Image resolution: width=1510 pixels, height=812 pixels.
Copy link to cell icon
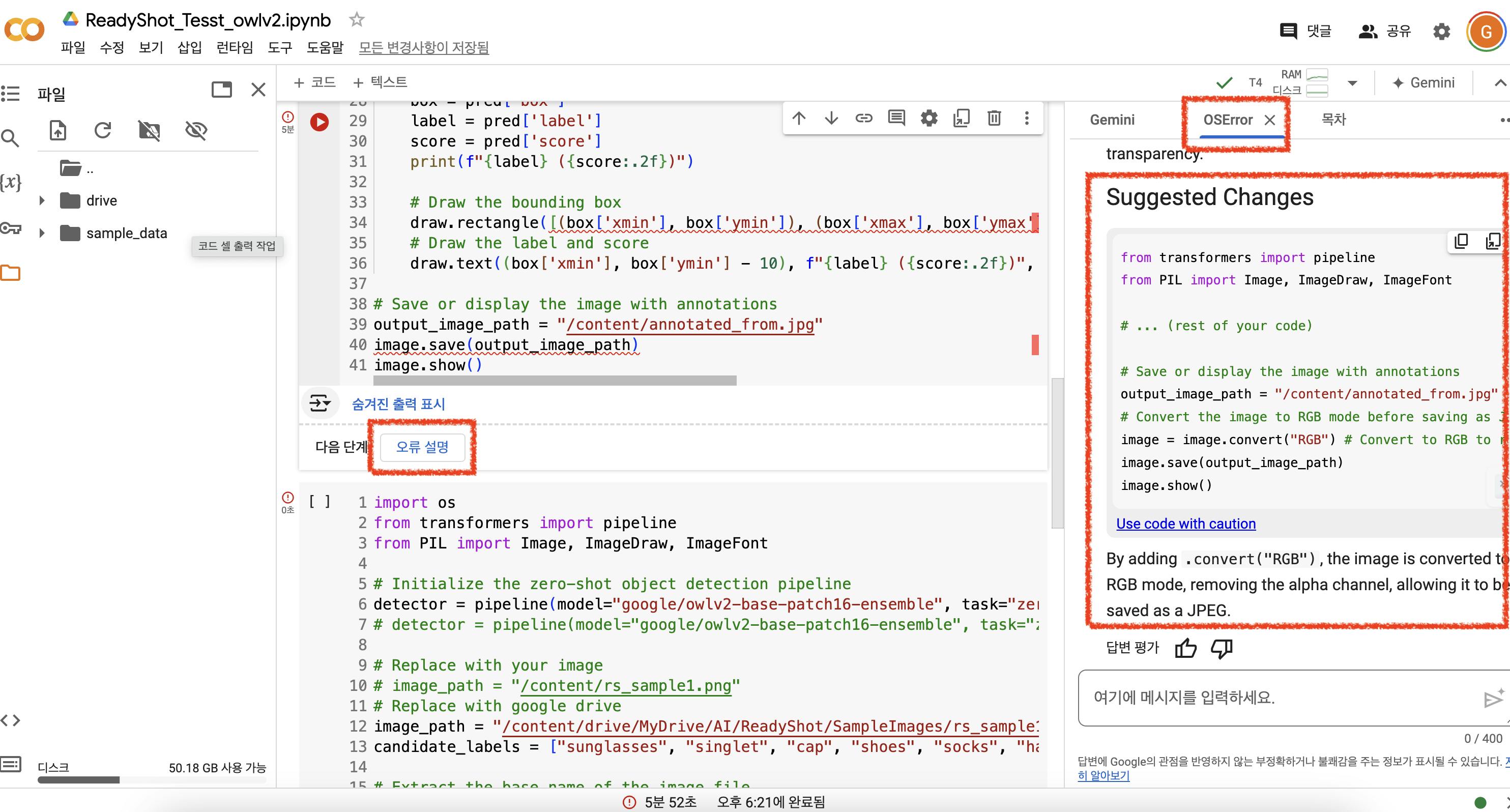click(x=863, y=119)
